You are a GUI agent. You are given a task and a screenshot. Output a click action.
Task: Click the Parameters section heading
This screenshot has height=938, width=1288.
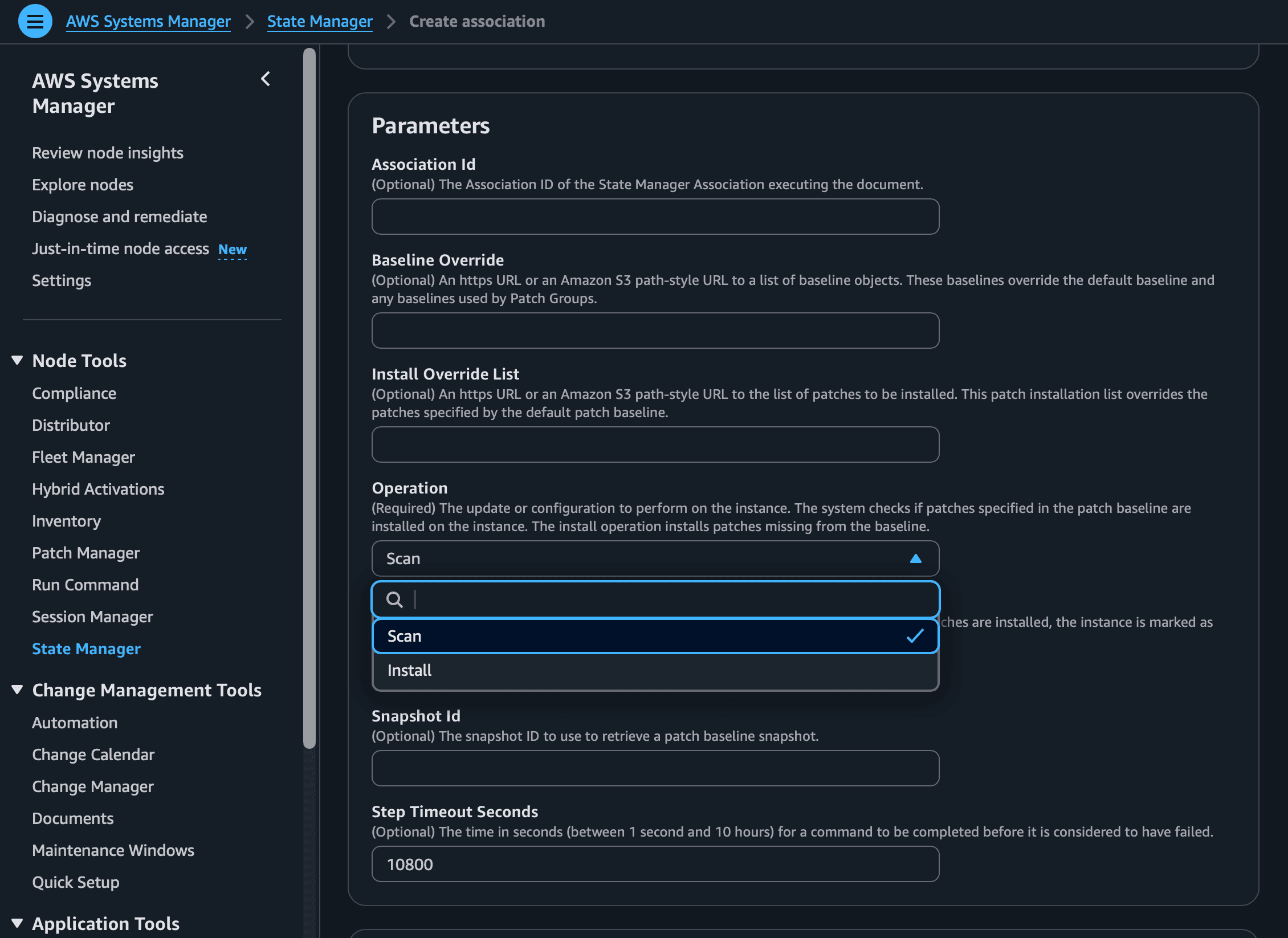[431, 125]
